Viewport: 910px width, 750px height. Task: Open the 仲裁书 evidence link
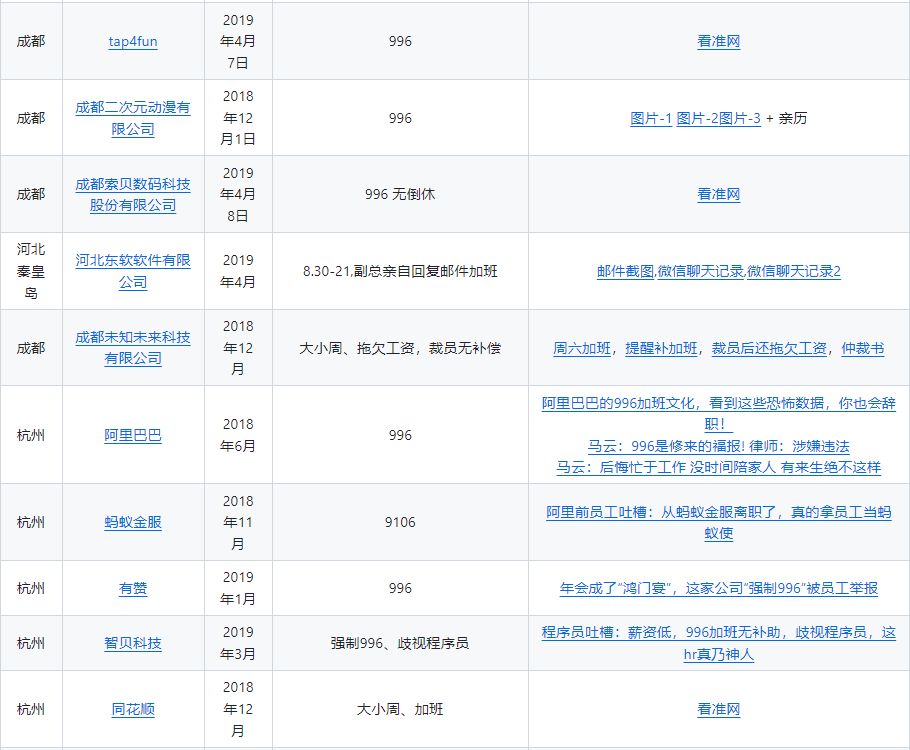pos(863,348)
